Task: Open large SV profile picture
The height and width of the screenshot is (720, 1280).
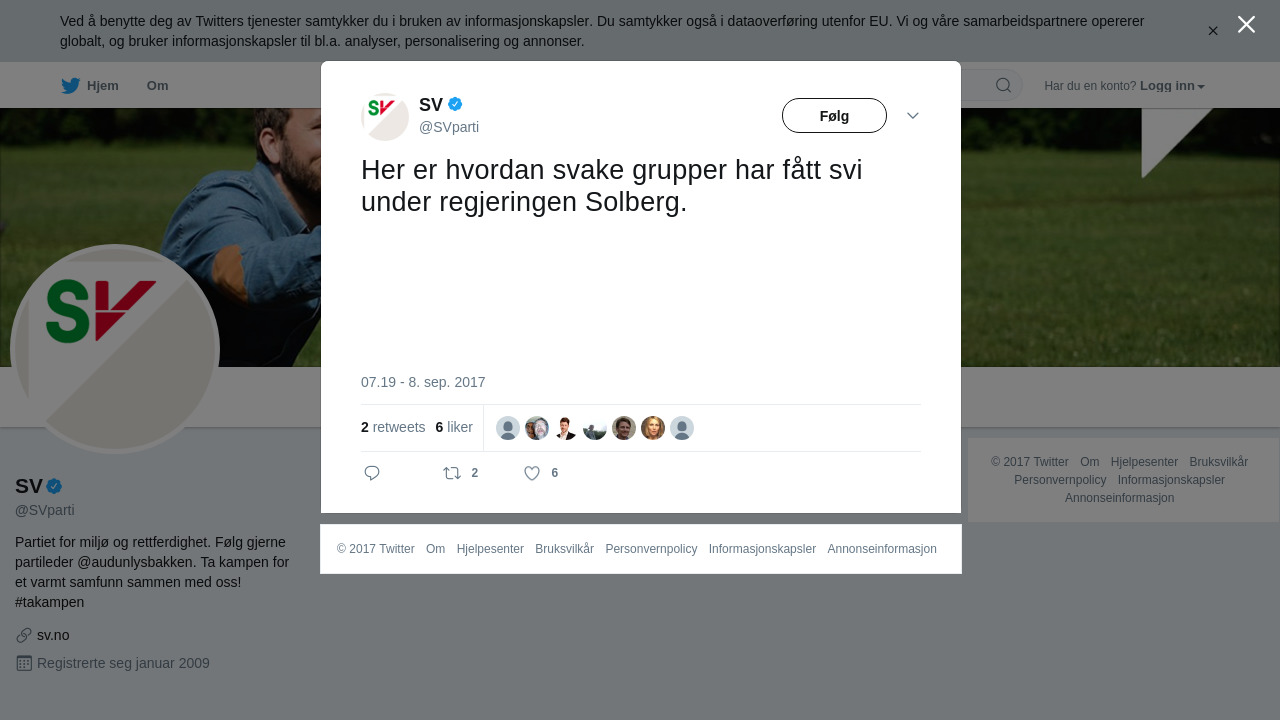Action: pyautogui.click(x=114, y=349)
